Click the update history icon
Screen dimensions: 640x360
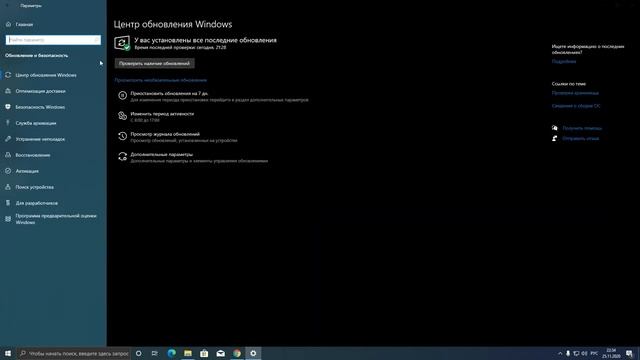122,136
